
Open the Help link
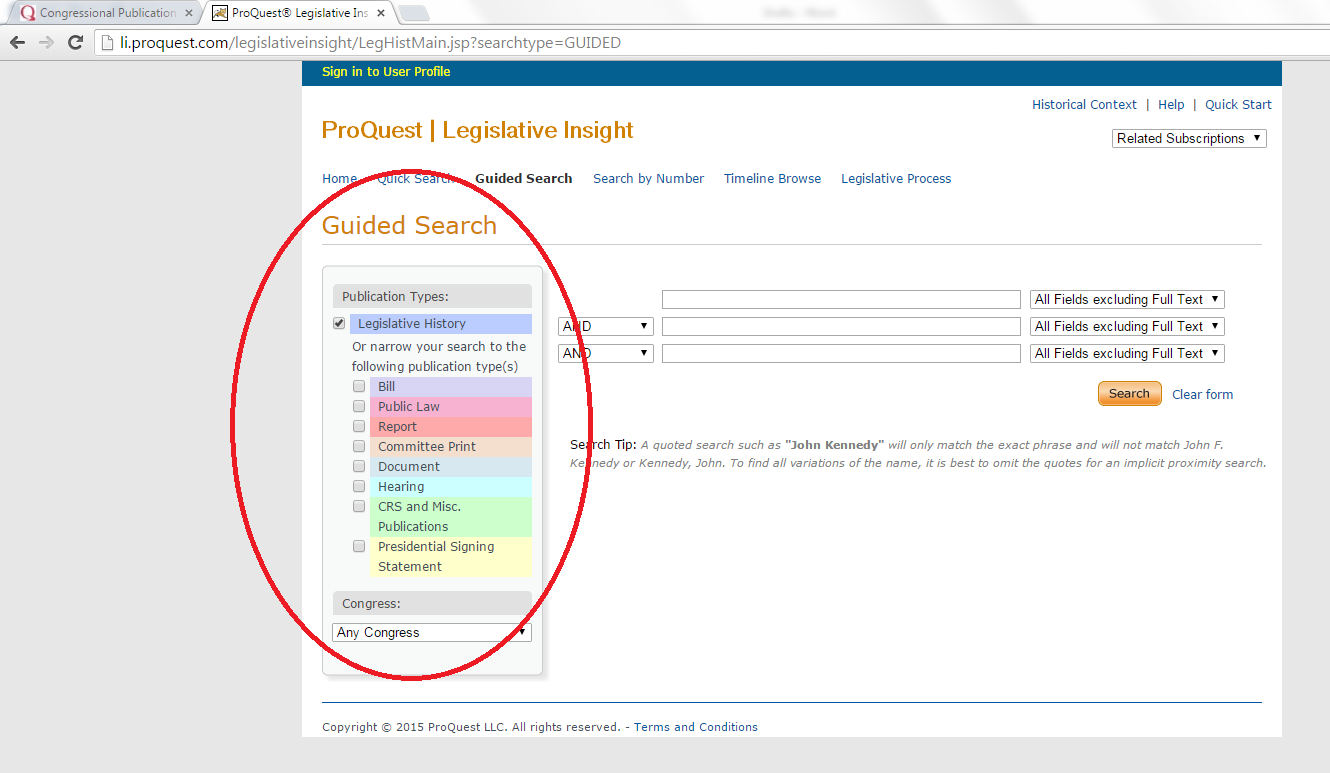point(1171,104)
